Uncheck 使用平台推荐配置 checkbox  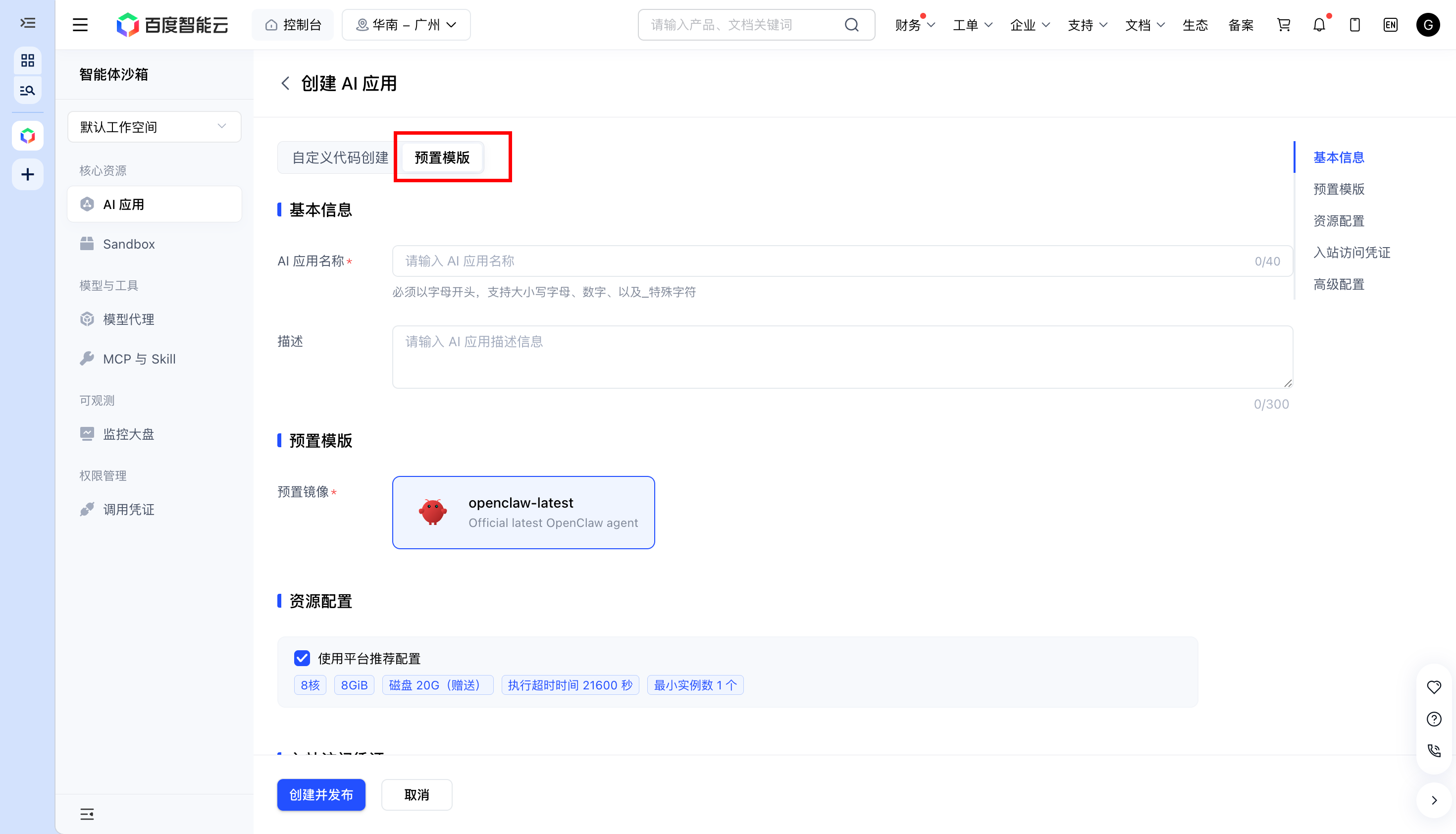[x=302, y=658]
